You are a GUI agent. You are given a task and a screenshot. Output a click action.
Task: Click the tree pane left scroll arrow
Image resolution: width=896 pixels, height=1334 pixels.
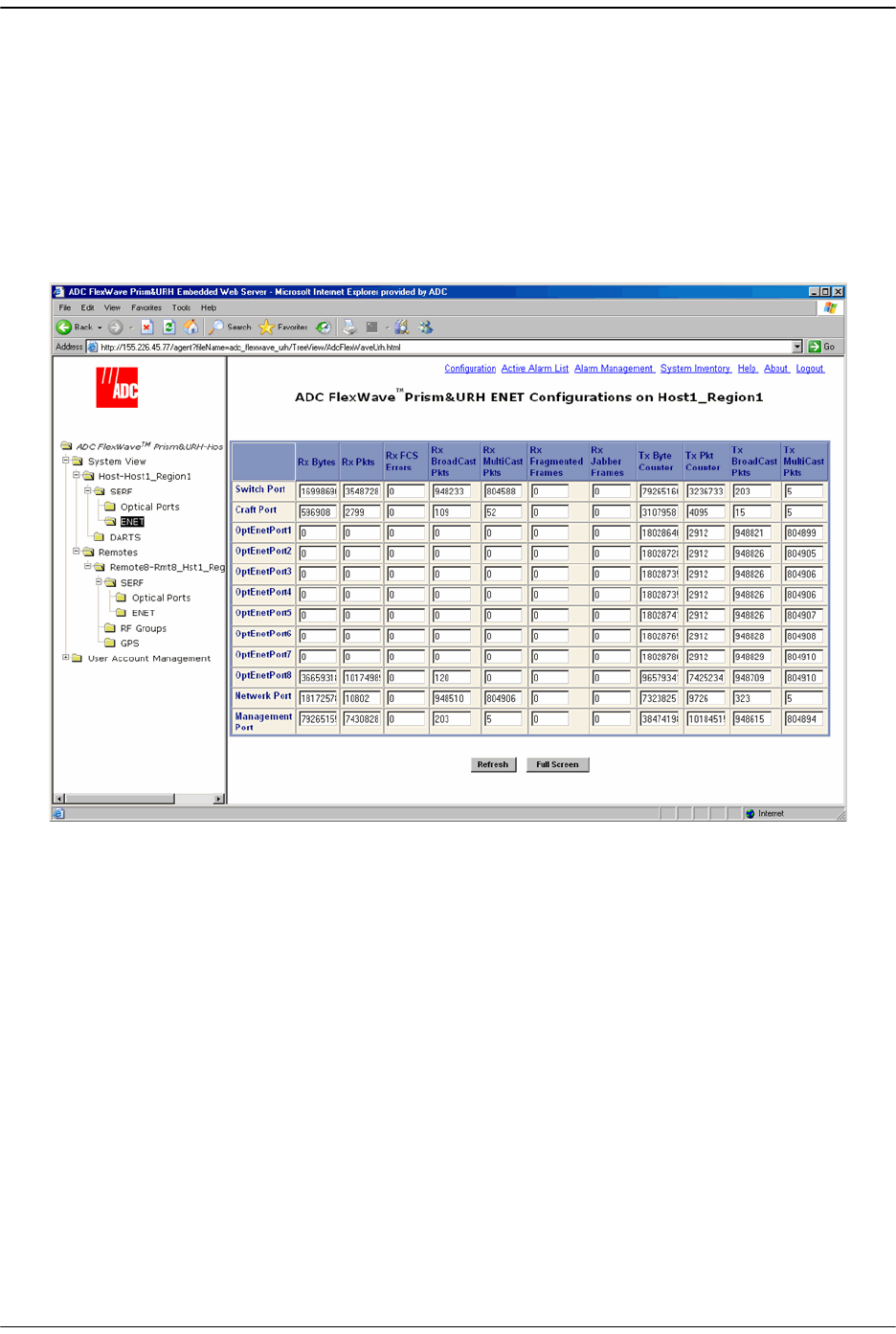59,799
